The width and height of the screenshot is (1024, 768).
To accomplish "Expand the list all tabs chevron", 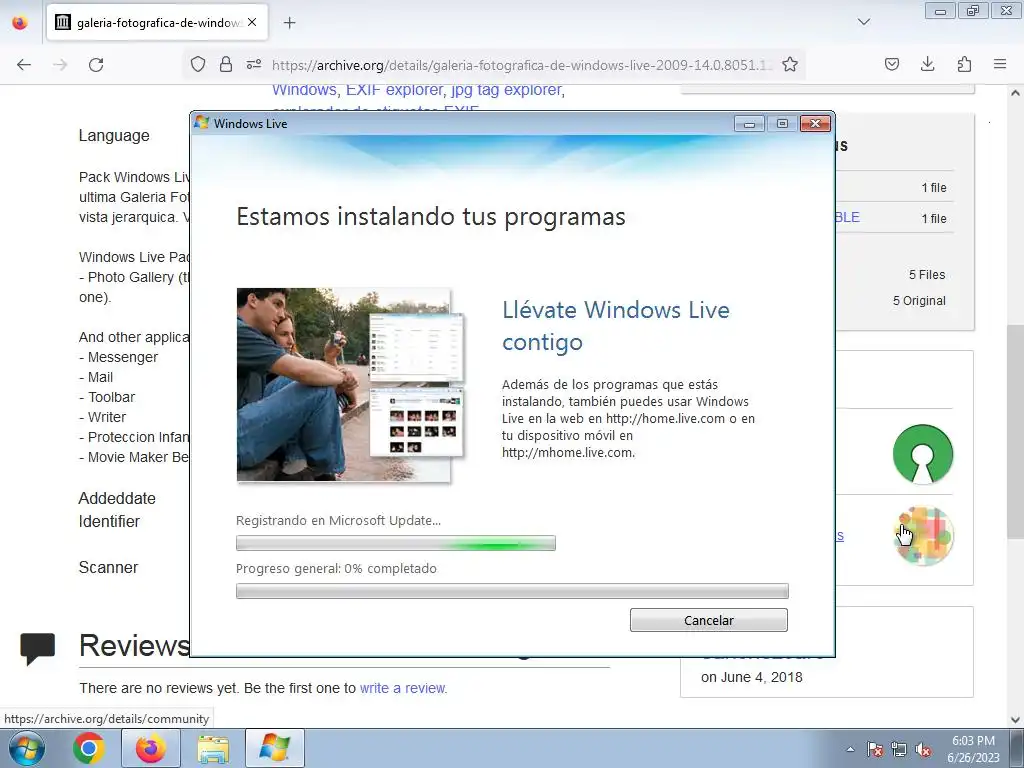I will (x=863, y=22).
